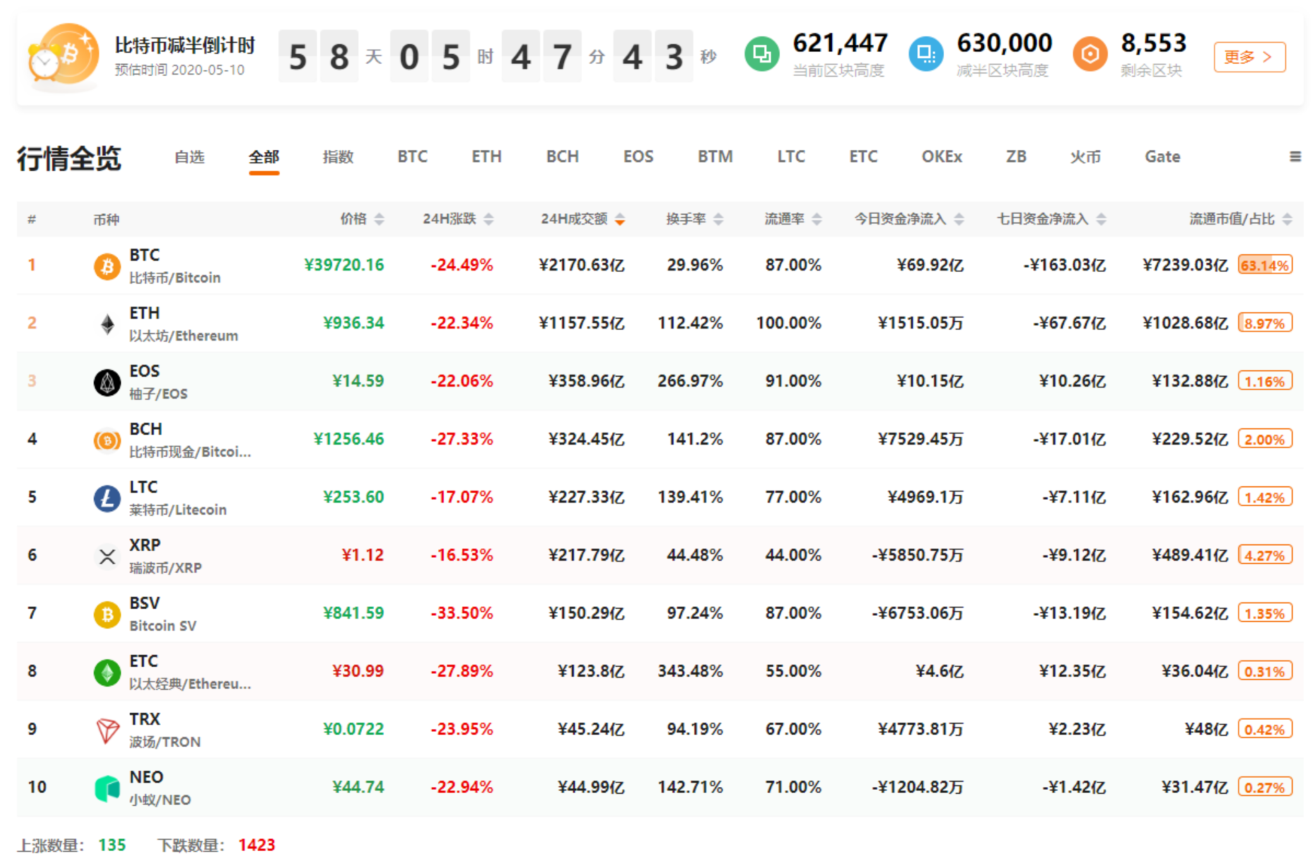Screen dimensions: 1316x868
Task: Click TRX market cap ¥48亿
Action: click(x=1206, y=729)
